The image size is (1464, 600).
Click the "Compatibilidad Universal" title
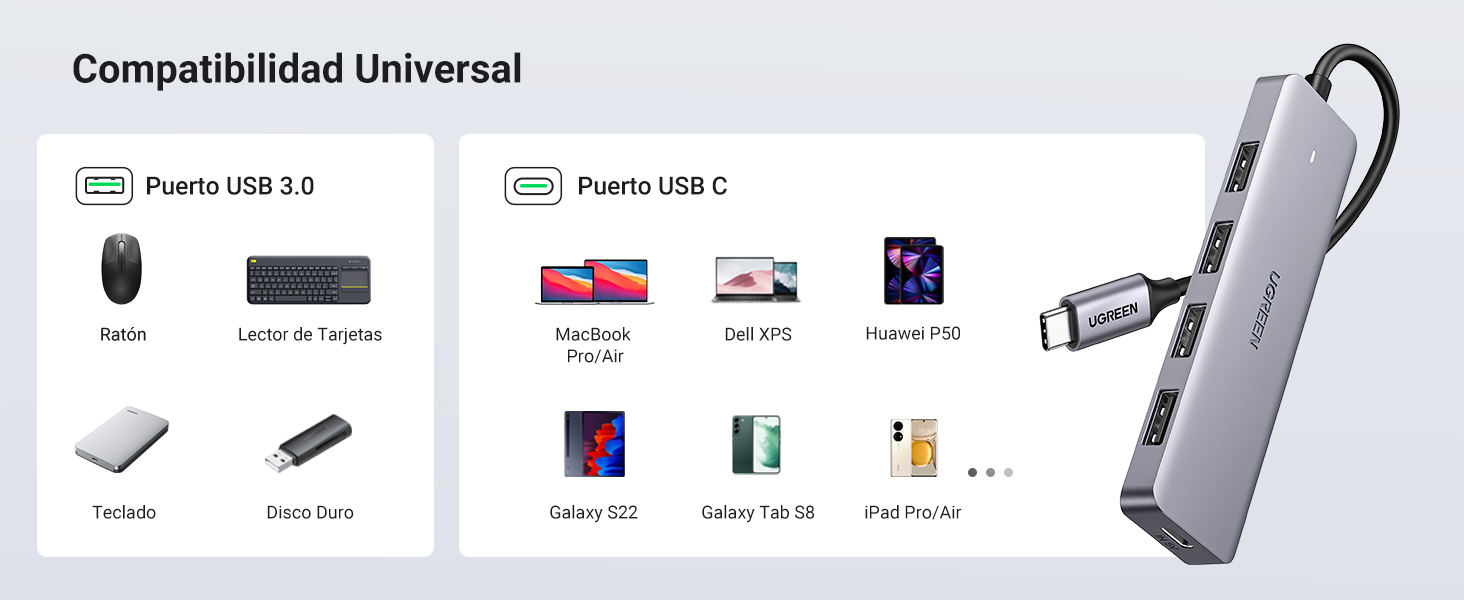coord(297,69)
